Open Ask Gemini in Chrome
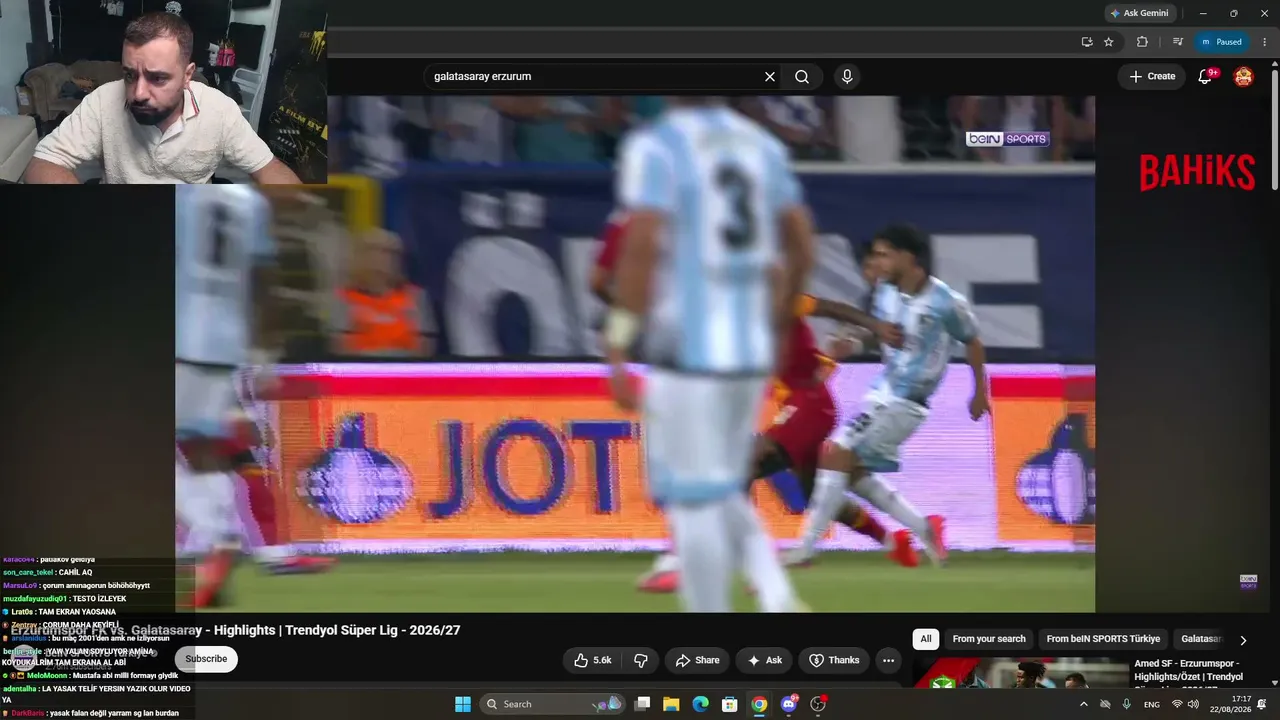 1139,14
